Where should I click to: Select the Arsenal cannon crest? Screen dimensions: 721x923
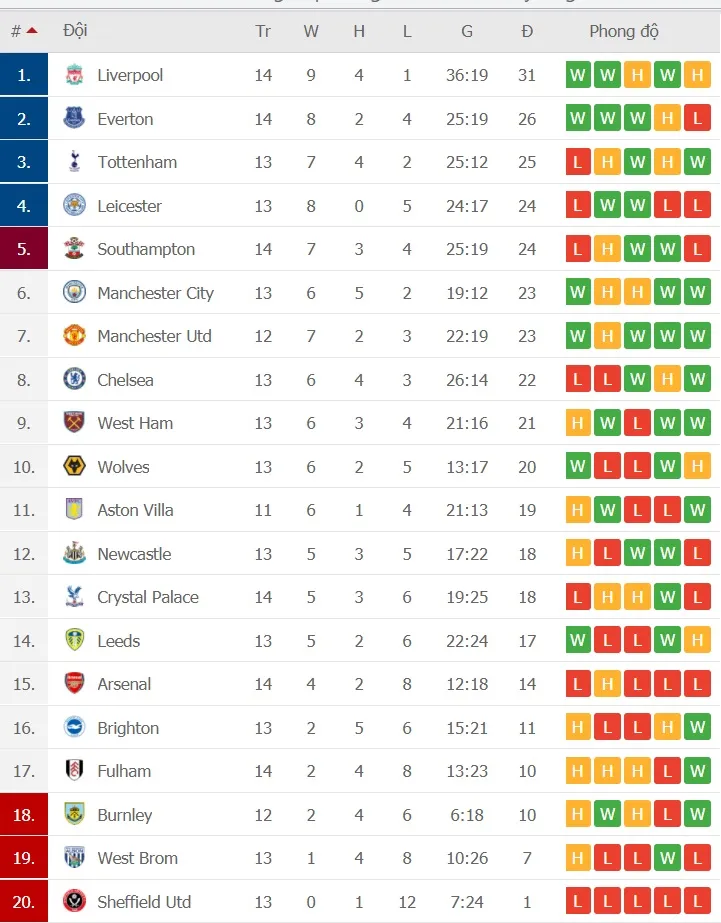coord(73,684)
